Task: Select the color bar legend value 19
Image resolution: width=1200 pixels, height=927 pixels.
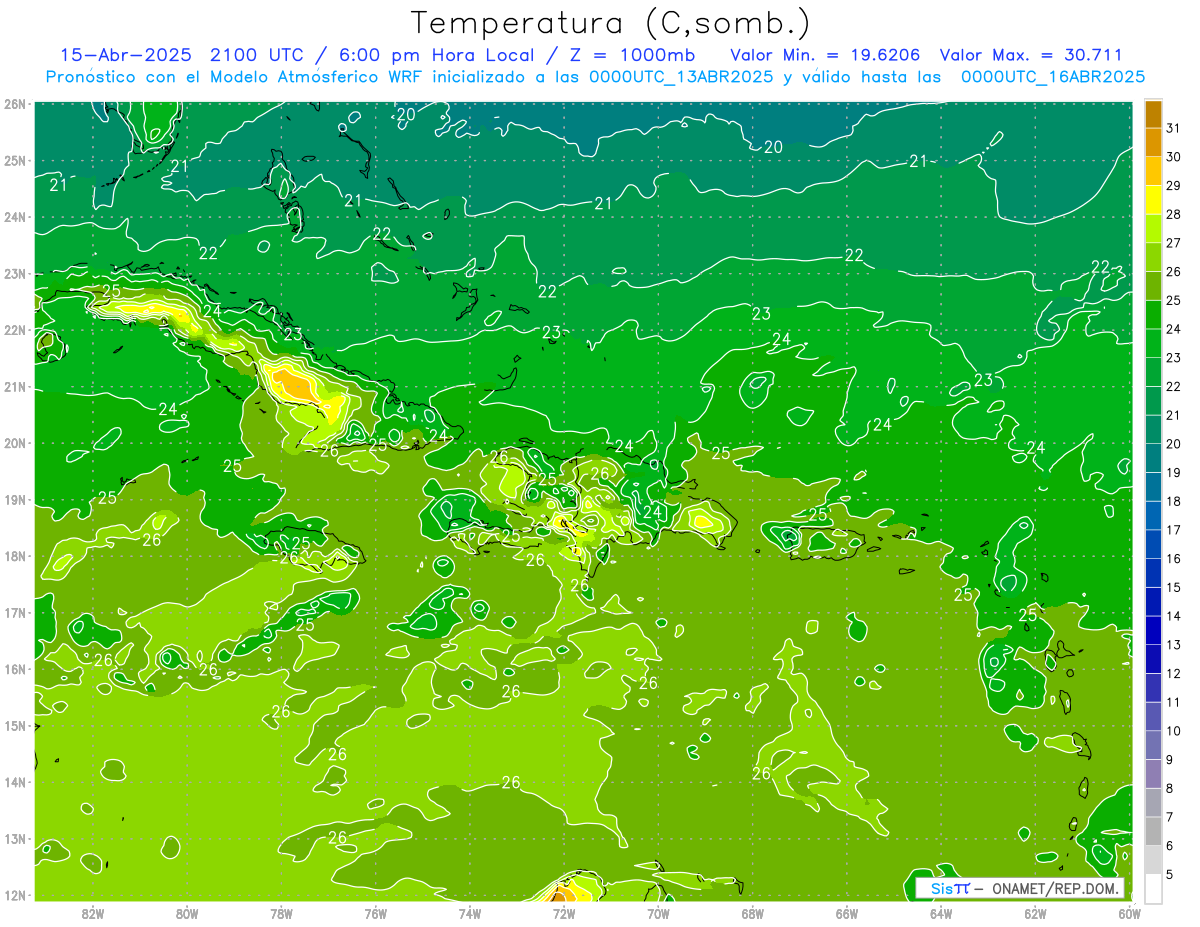Action: 1174,472
